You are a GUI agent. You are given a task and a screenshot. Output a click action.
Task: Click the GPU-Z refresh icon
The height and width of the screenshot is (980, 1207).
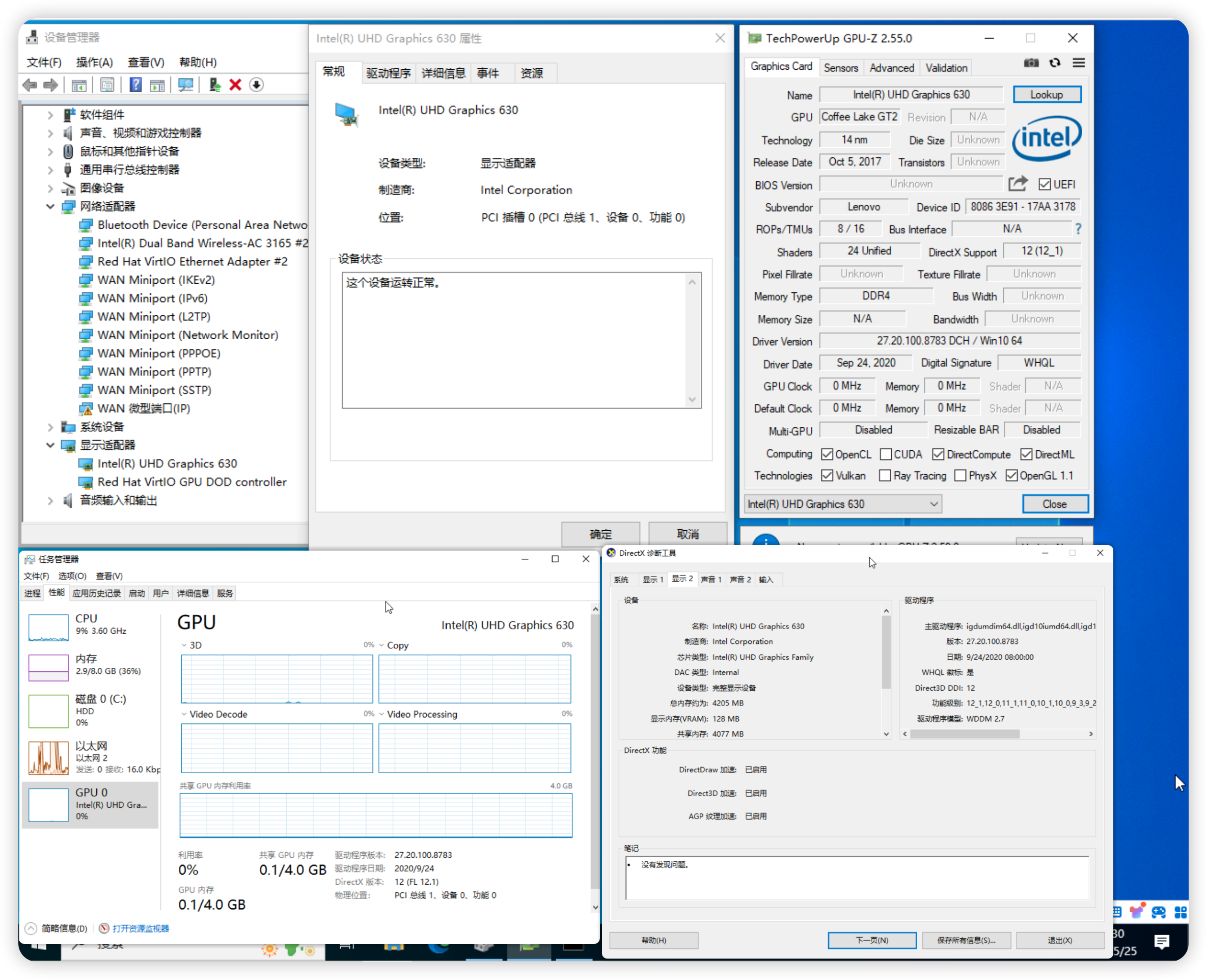(1055, 63)
